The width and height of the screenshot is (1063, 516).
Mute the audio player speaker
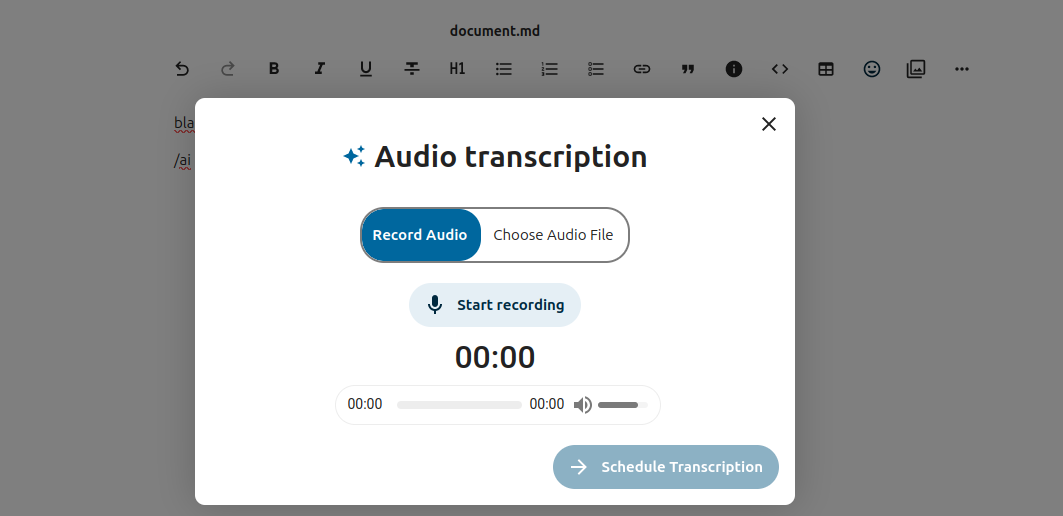point(583,405)
